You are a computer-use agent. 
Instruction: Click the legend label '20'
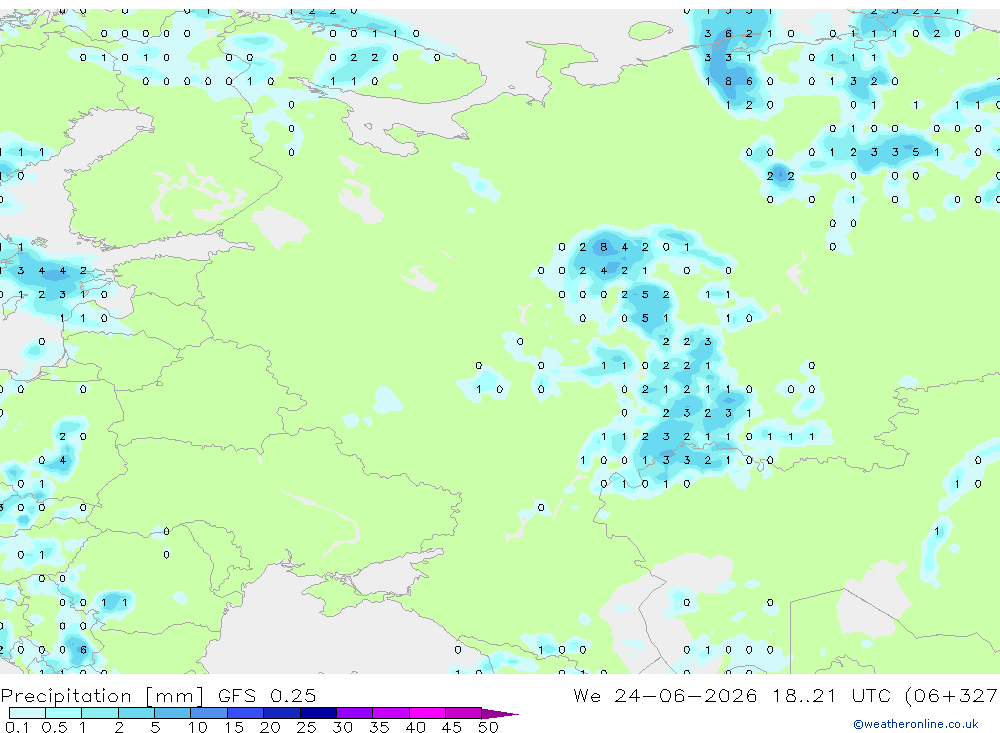pos(270,727)
